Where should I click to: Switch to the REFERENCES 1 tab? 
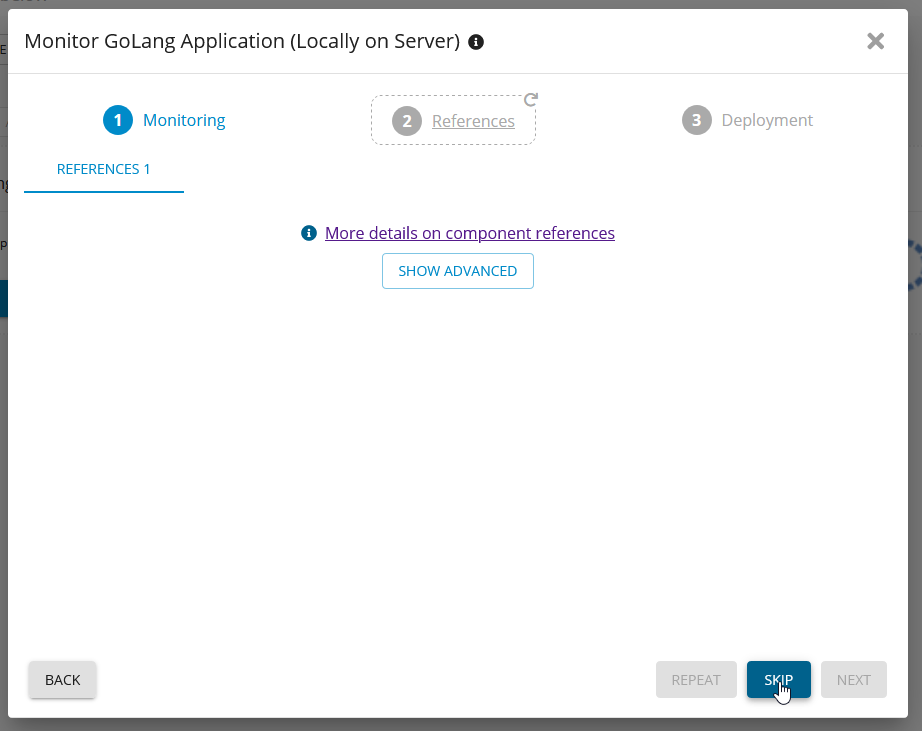point(104,169)
